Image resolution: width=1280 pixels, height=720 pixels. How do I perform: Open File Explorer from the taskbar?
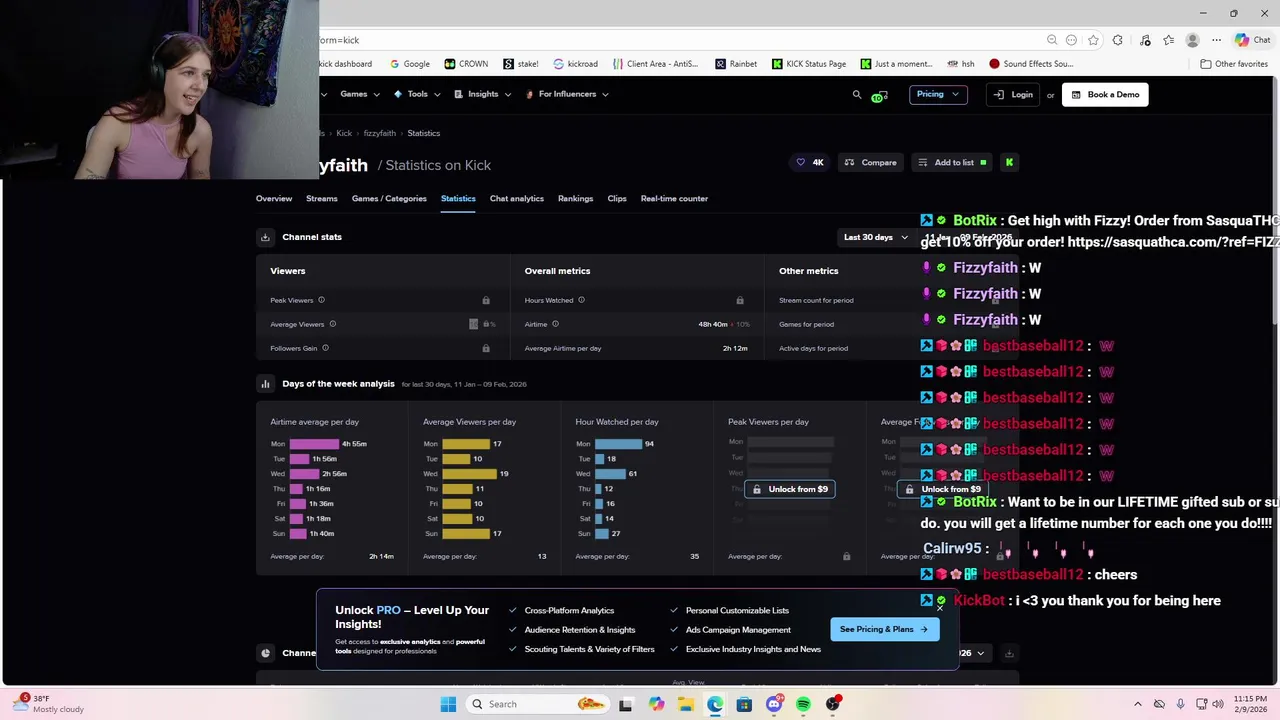tap(685, 704)
